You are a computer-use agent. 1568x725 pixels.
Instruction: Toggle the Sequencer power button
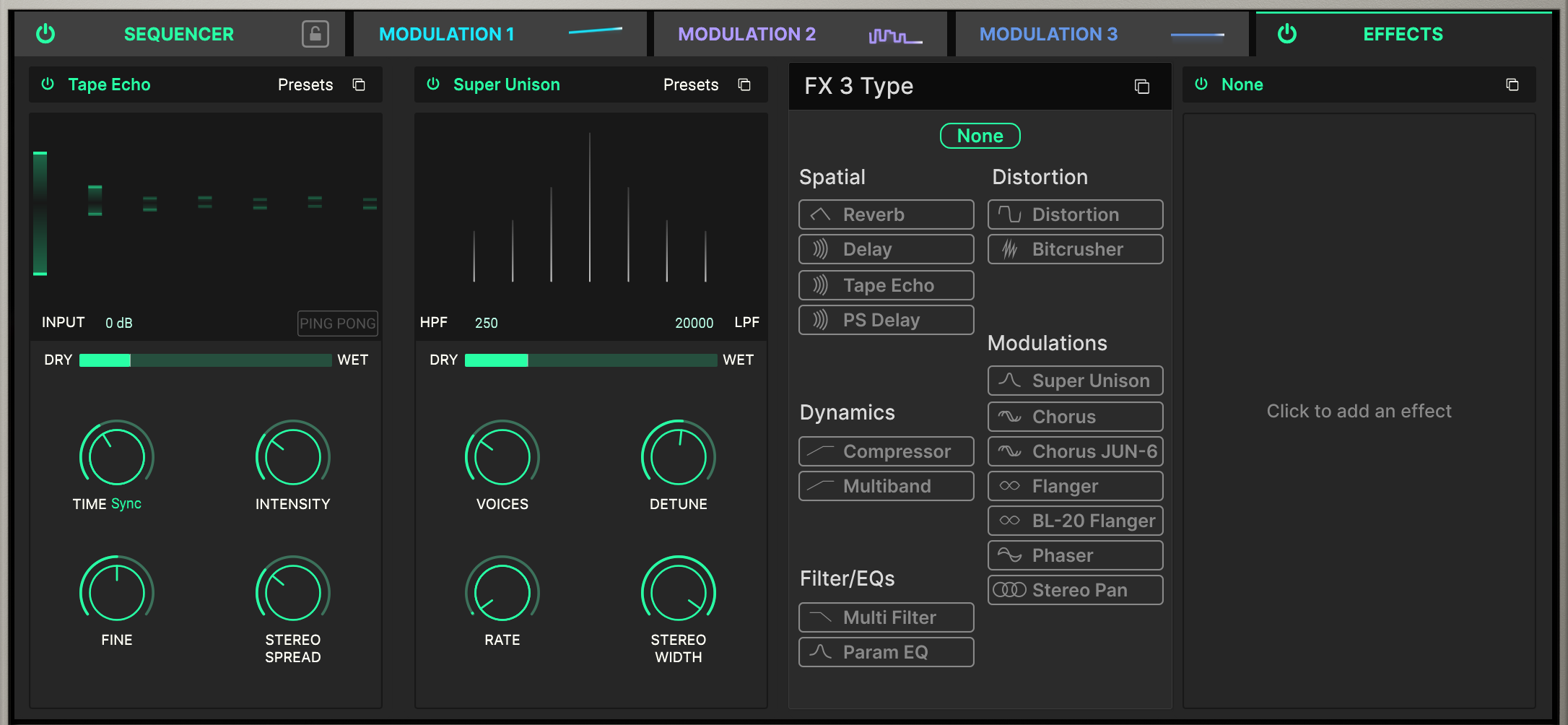(x=45, y=34)
